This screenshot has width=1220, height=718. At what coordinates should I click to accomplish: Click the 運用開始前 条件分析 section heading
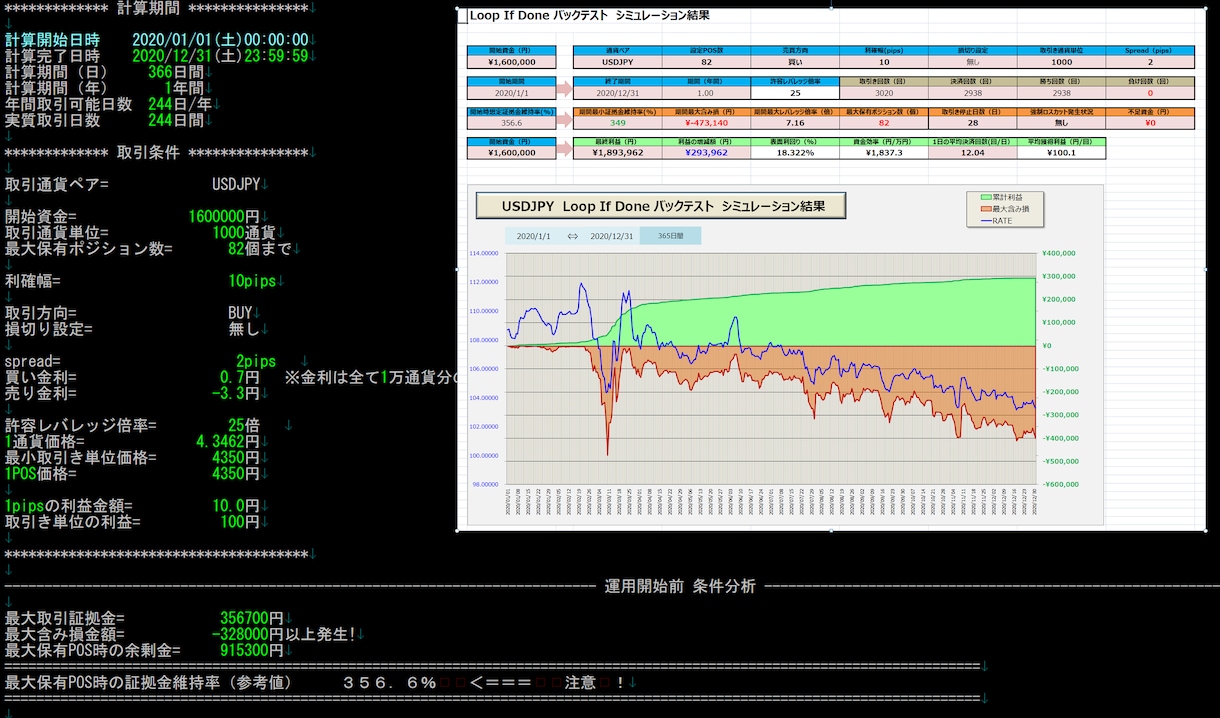(680, 586)
